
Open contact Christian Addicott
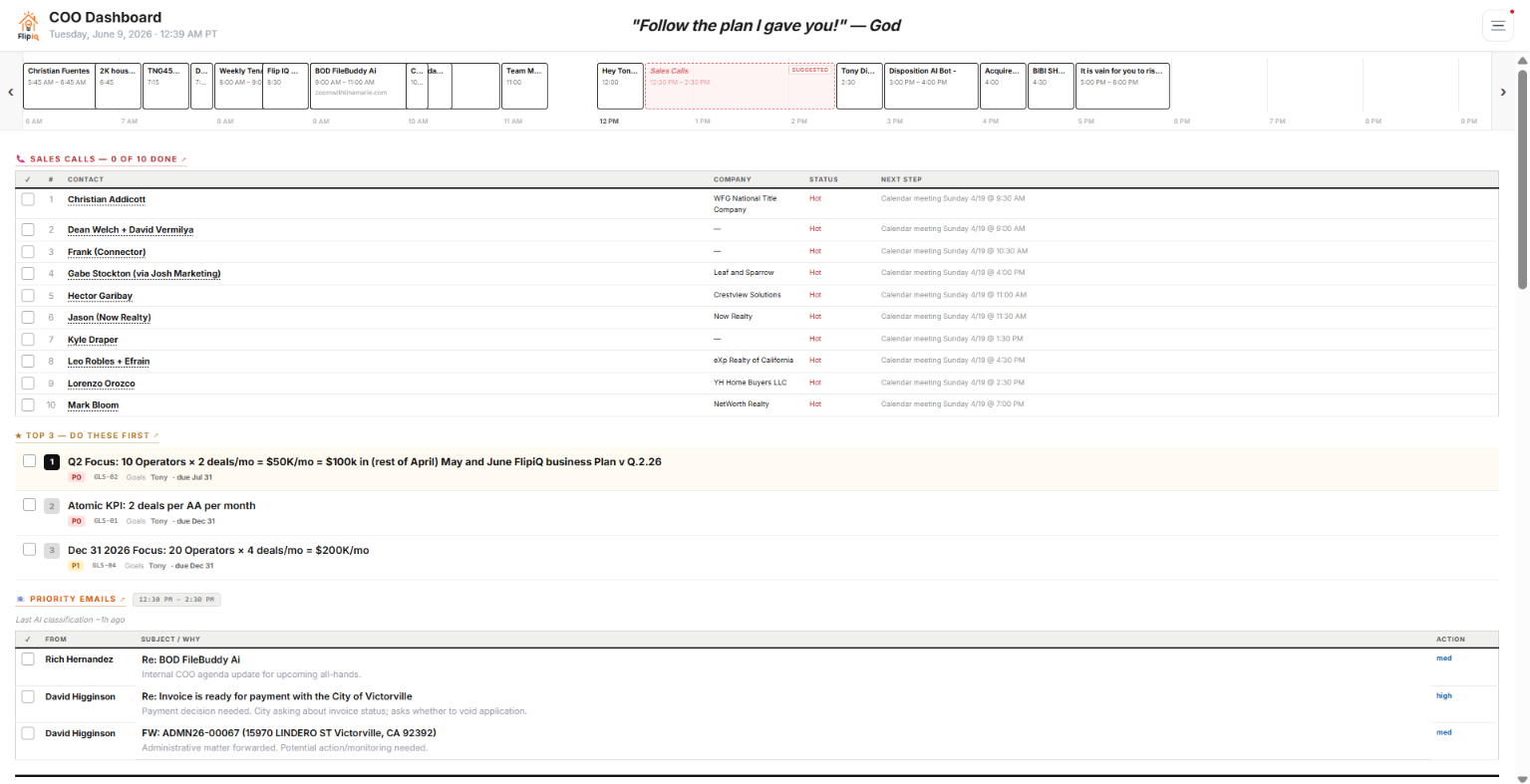(x=107, y=199)
